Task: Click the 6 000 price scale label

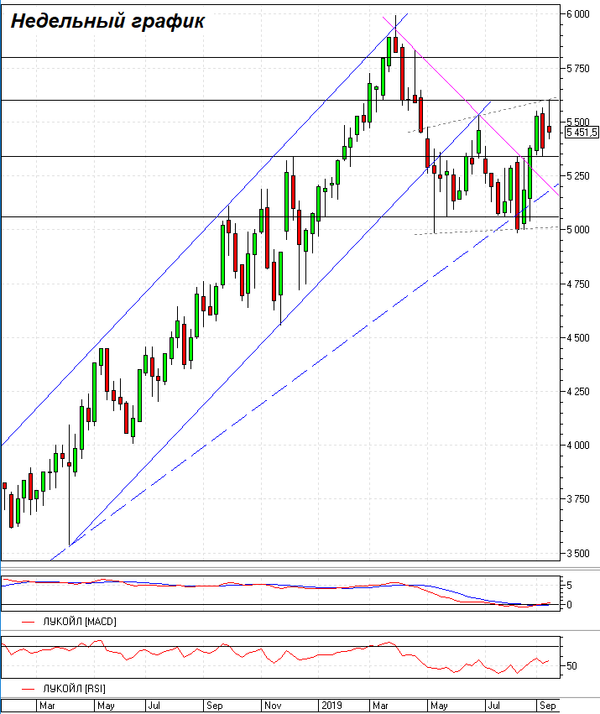Action: (578, 14)
